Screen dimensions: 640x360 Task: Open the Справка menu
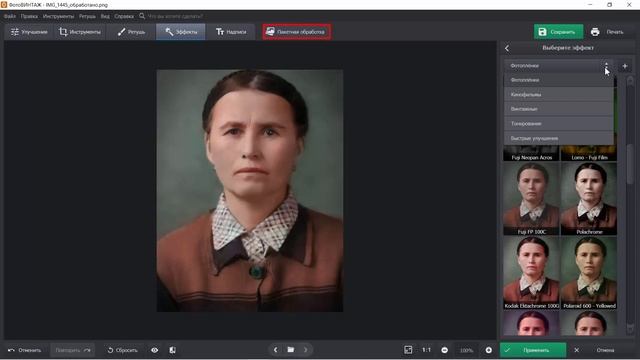pyautogui.click(x=124, y=16)
